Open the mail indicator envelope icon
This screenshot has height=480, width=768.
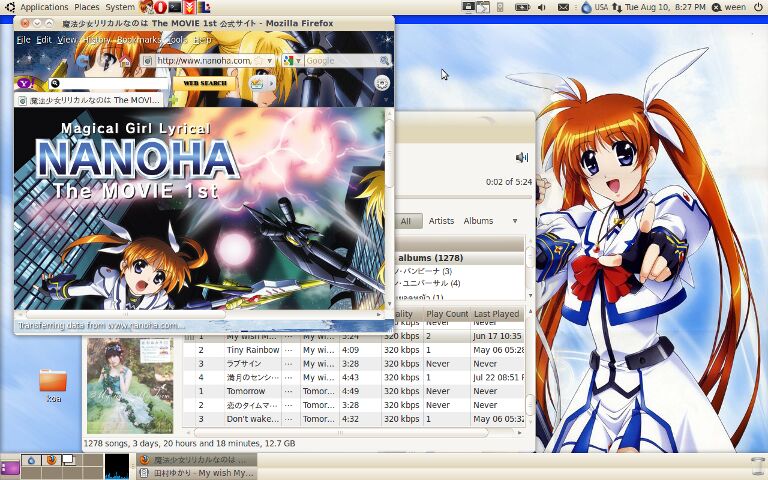tap(563, 7)
